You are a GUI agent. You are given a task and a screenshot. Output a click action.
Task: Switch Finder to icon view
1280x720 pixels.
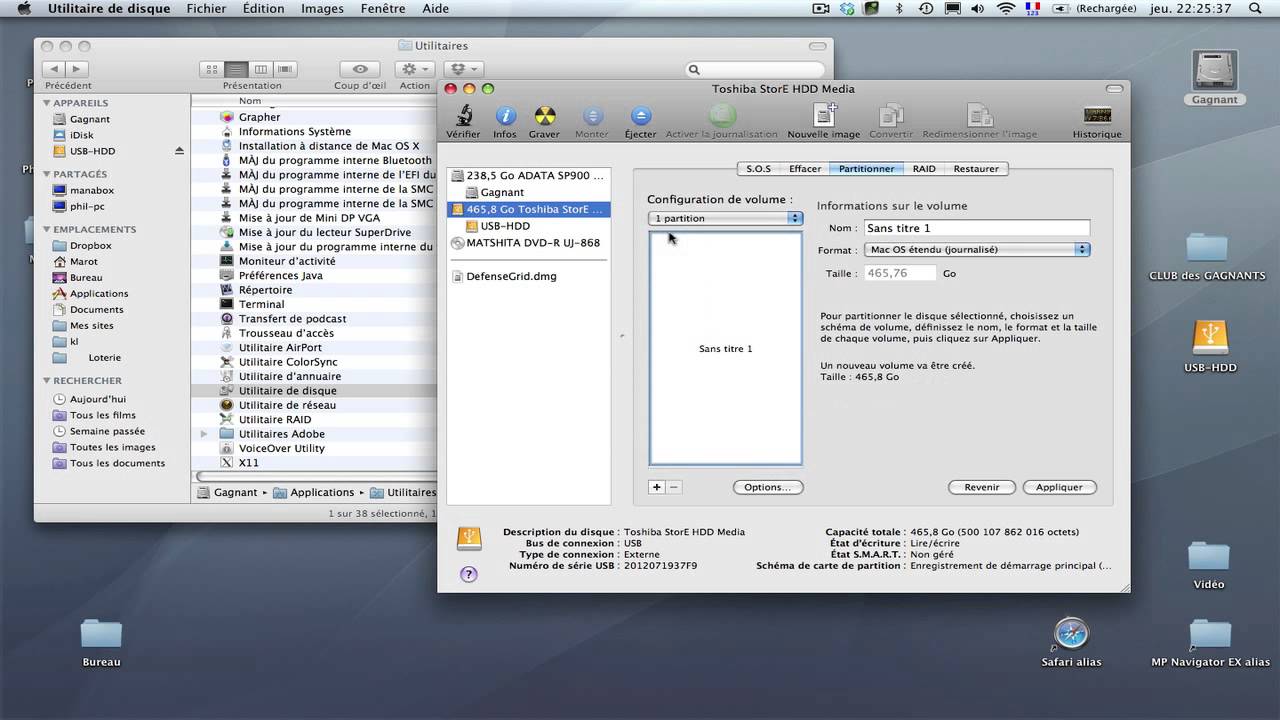click(211, 69)
